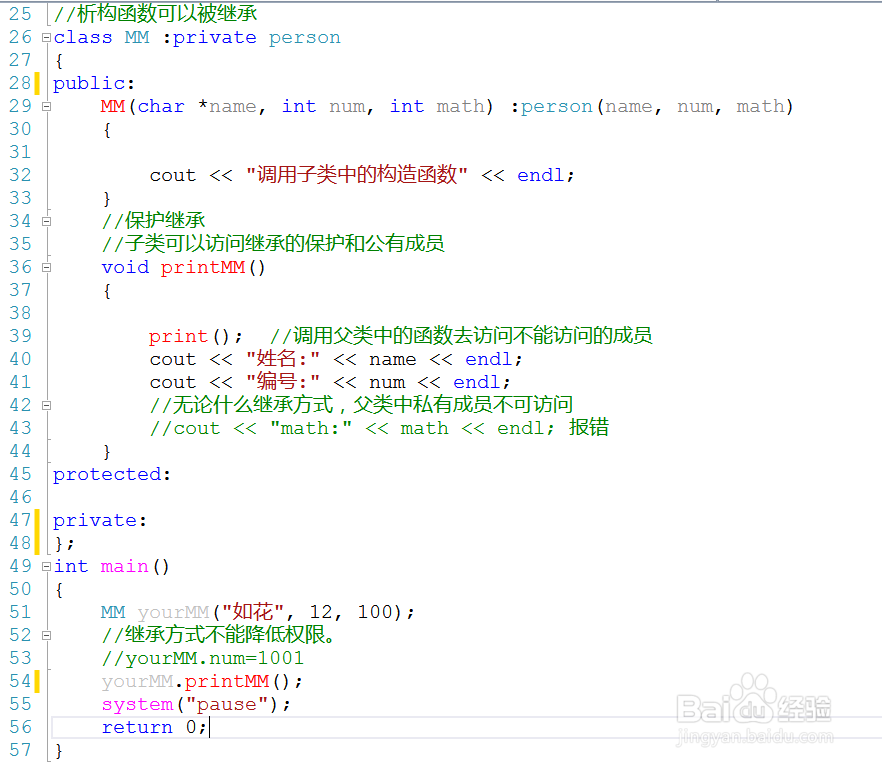Click the comment '//继承方式不能降低权限。'

click(x=219, y=635)
